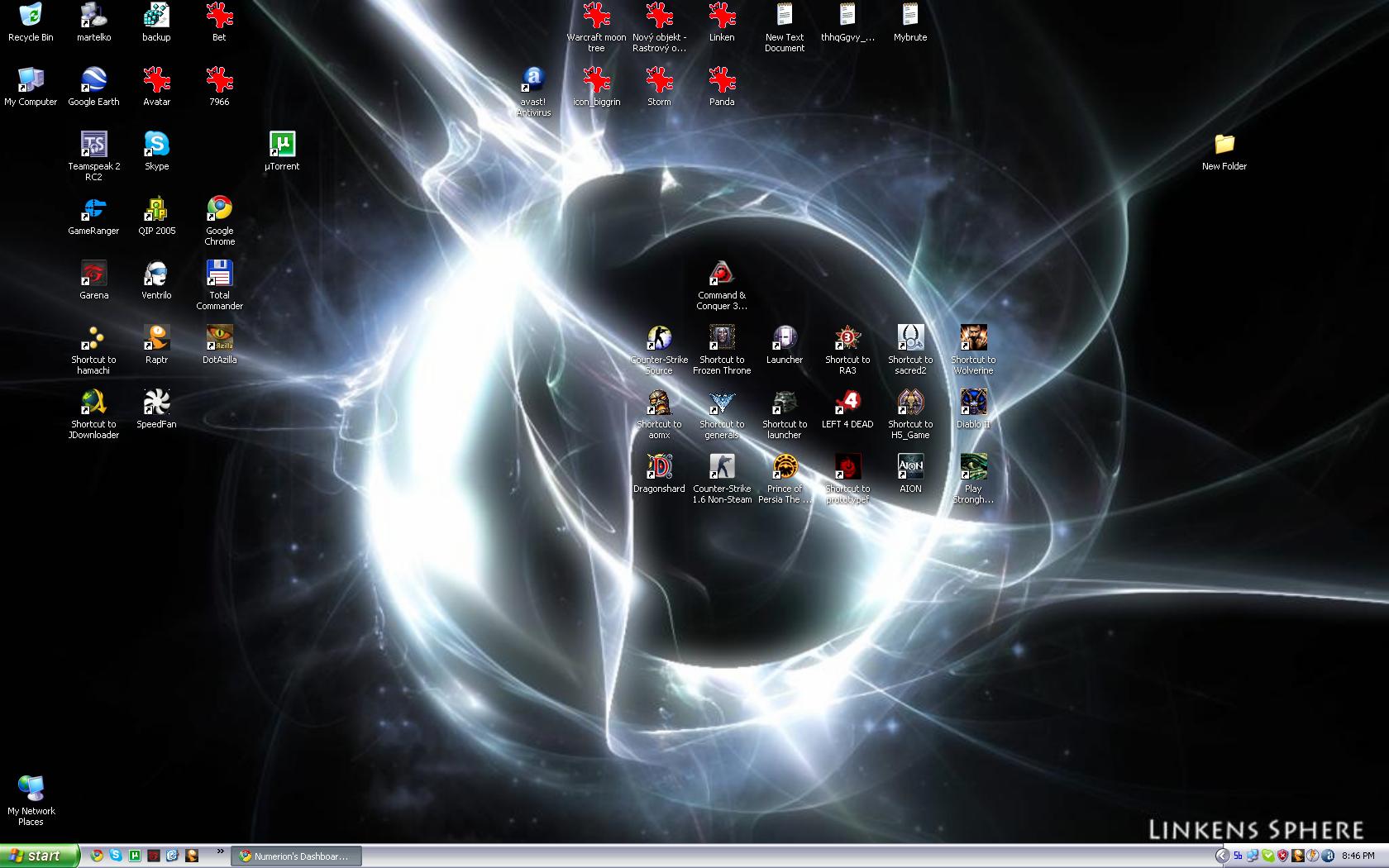Expand hidden Quick Launch items chevron
The height and width of the screenshot is (868, 1389).
click(x=220, y=851)
